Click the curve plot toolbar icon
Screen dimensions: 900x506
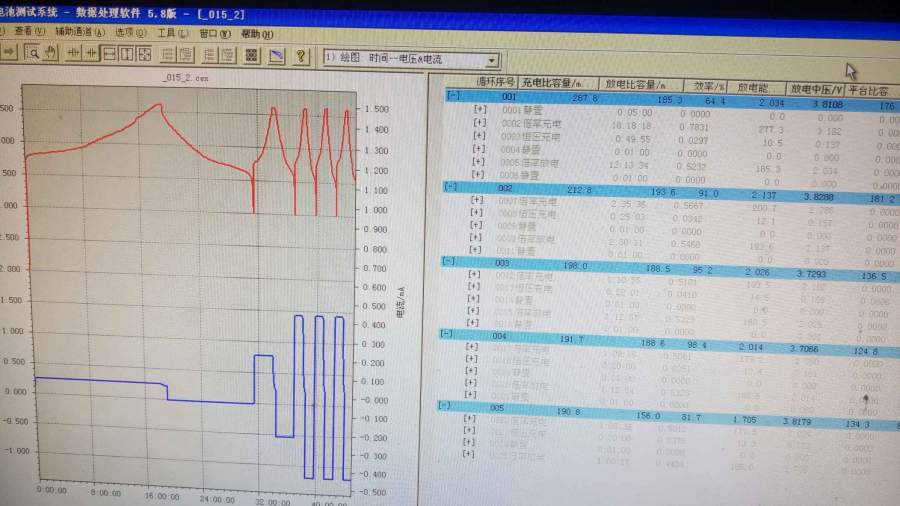click(x=276, y=56)
